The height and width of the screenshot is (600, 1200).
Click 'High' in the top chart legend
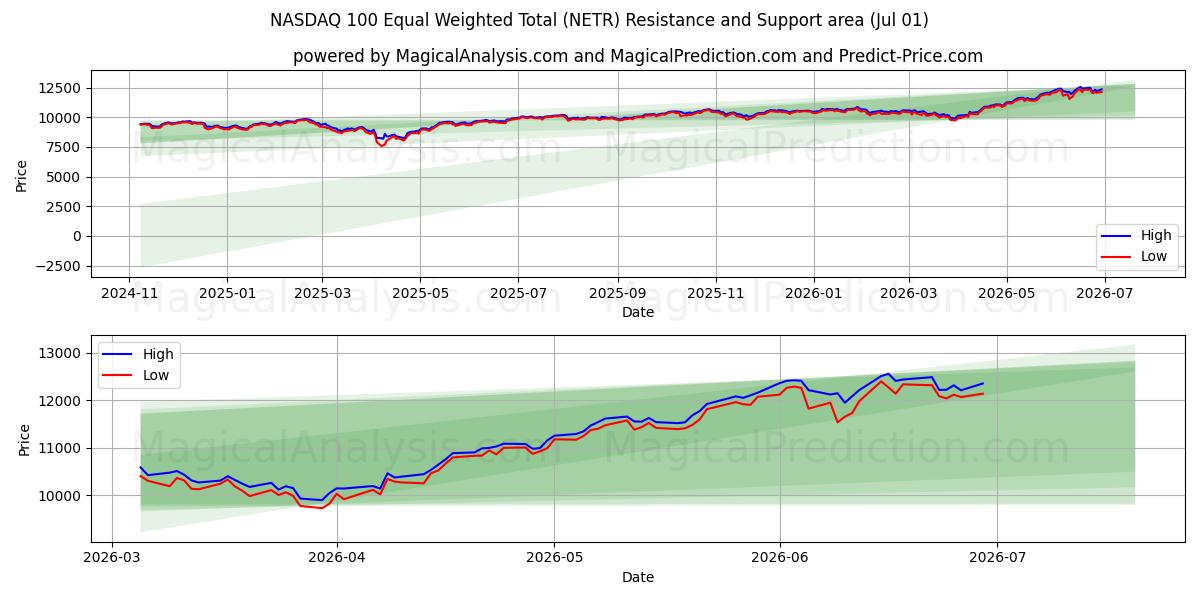point(1156,236)
